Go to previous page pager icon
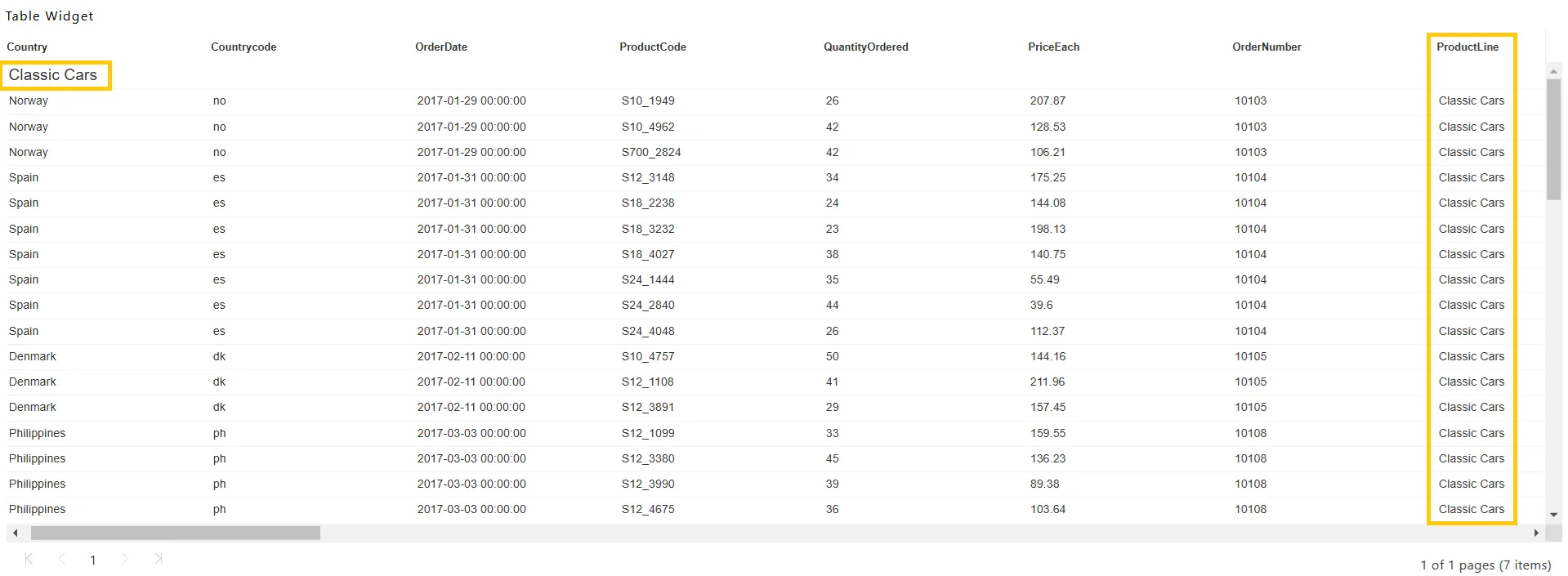The height and width of the screenshot is (576, 1568). (61, 559)
